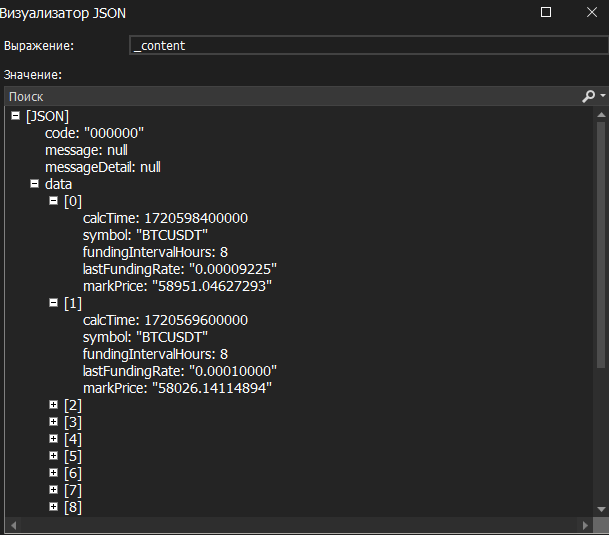Select the data node label
The height and width of the screenshot is (535, 609).
pyautogui.click(x=58, y=184)
